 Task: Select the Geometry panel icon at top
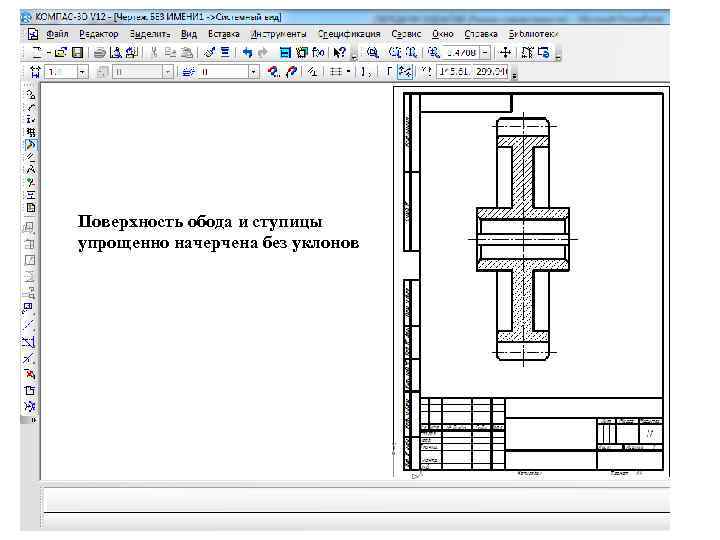point(31,95)
